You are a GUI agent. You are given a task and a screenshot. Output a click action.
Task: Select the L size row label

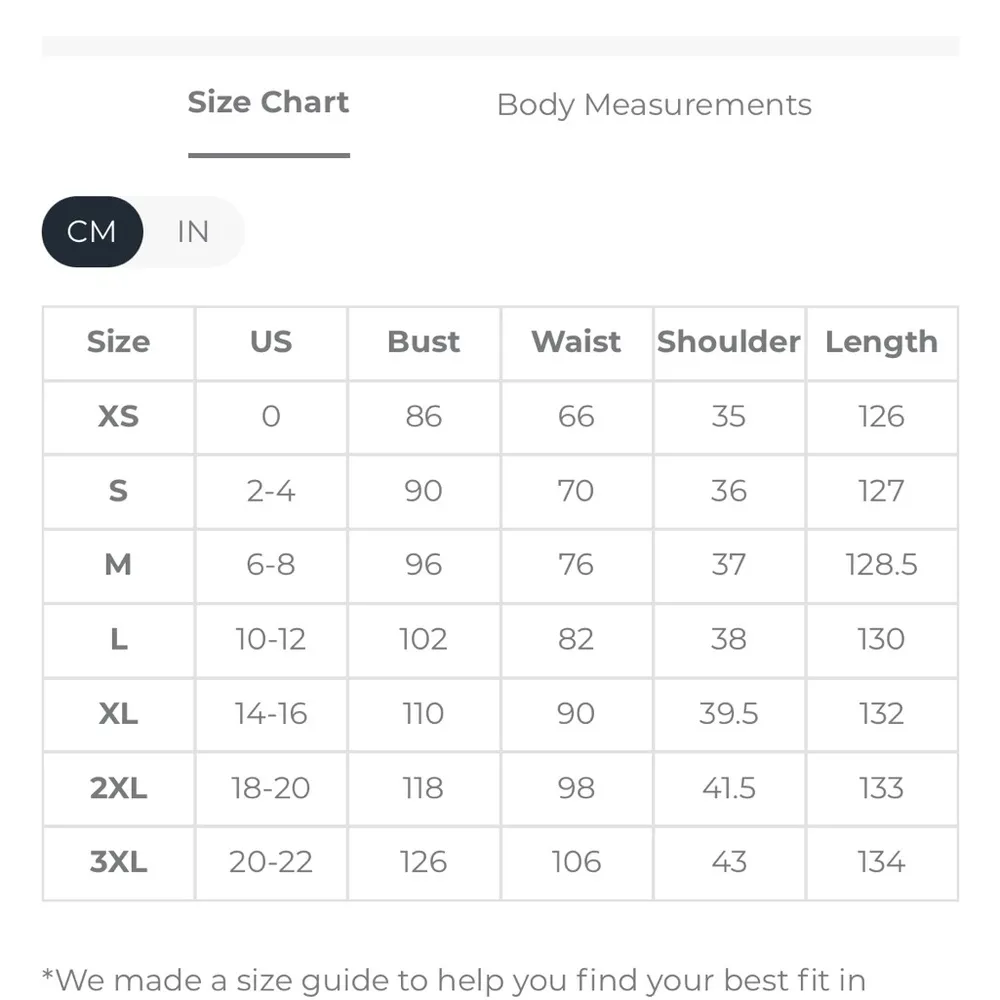(118, 639)
